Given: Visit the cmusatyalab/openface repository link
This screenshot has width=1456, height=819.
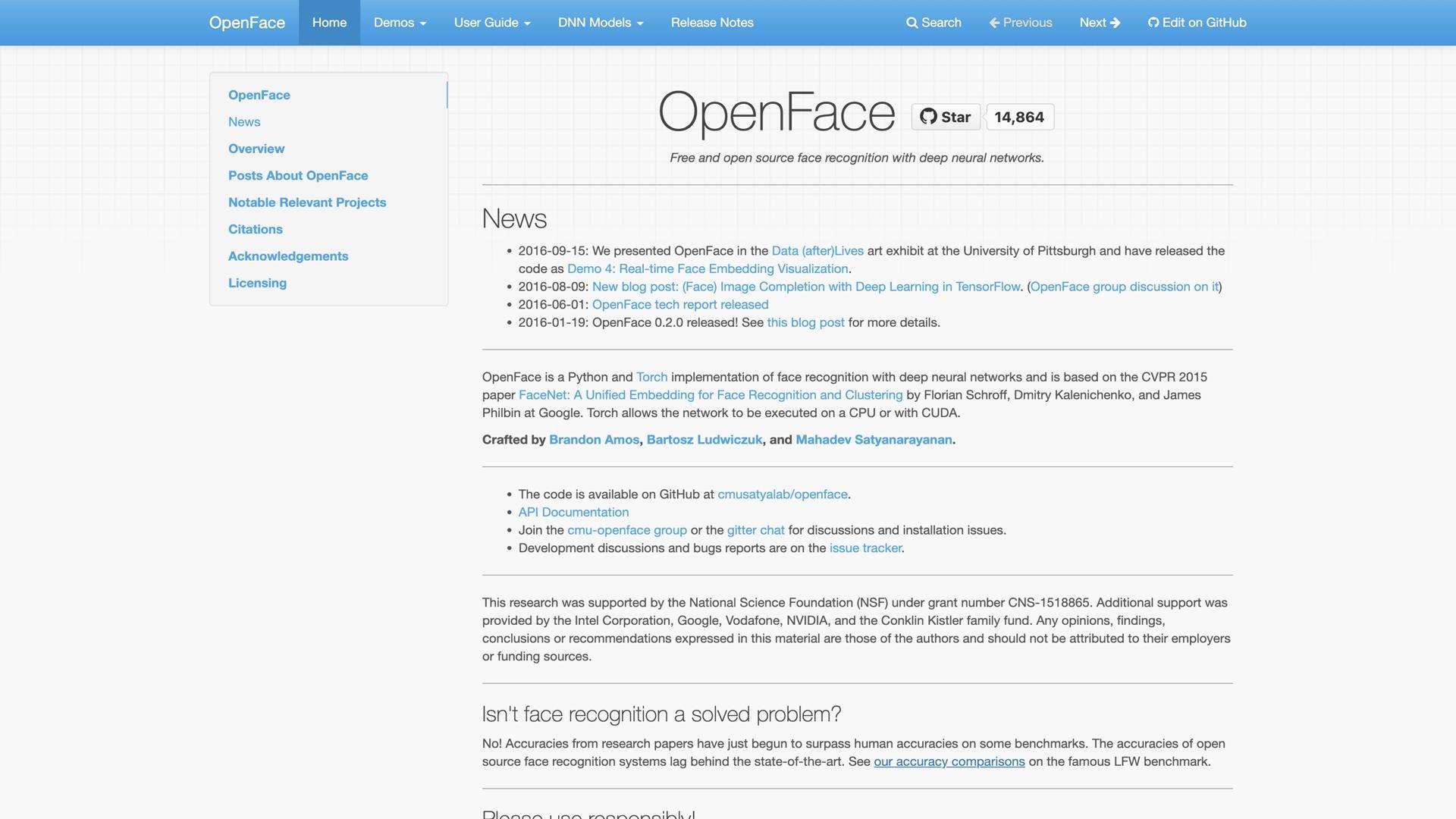Looking at the screenshot, I should pyautogui.click(x=781, y=494).
